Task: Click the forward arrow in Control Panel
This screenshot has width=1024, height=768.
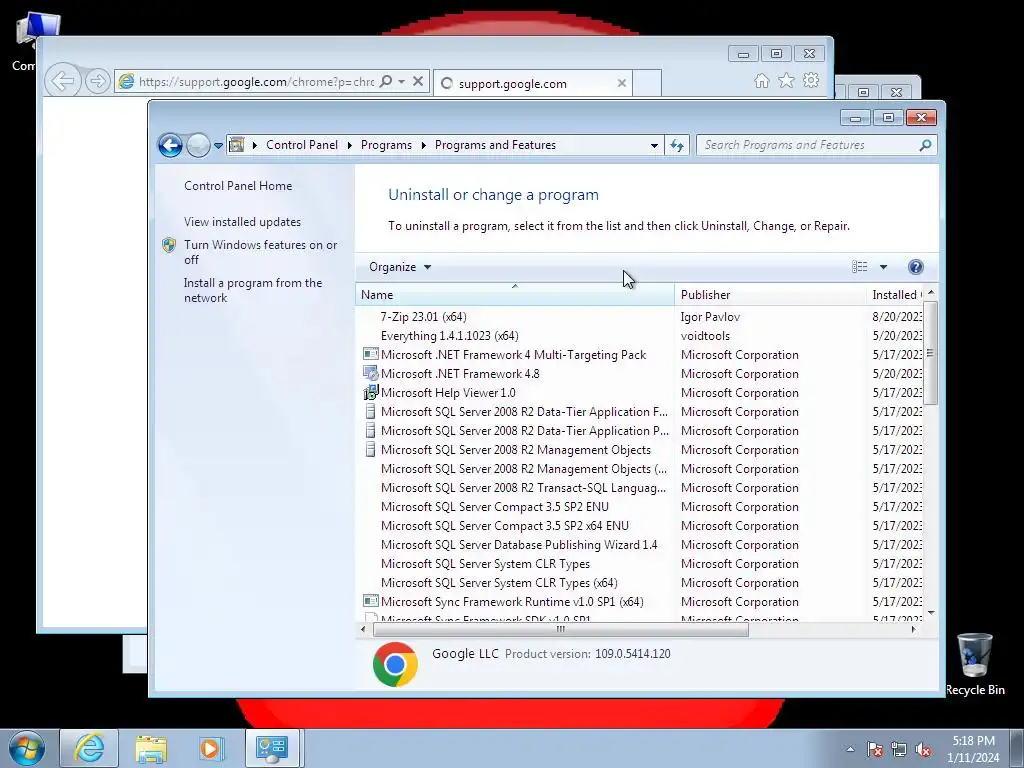Action: click(198, 145)
